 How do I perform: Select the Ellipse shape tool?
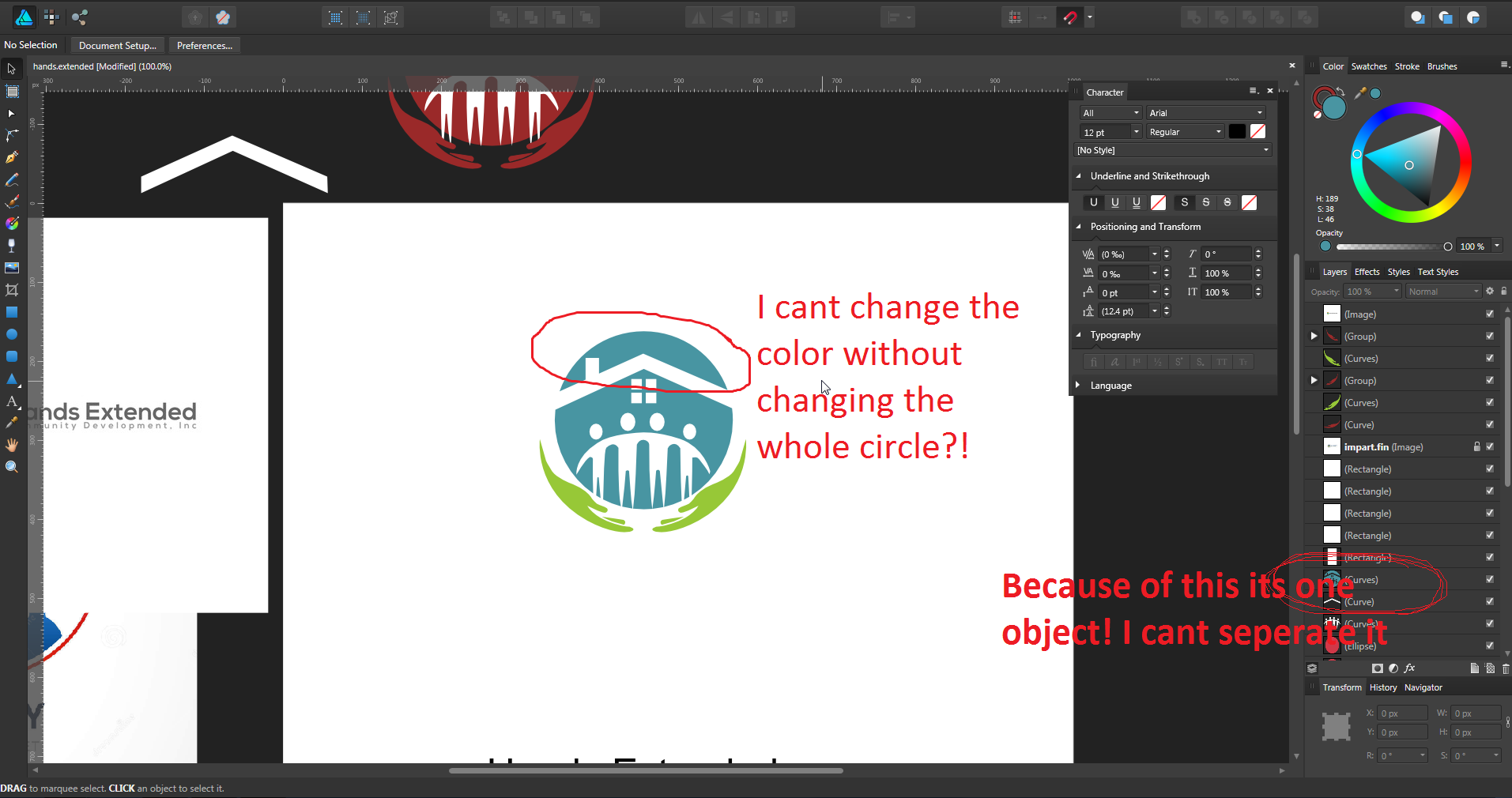pos(12,335)
